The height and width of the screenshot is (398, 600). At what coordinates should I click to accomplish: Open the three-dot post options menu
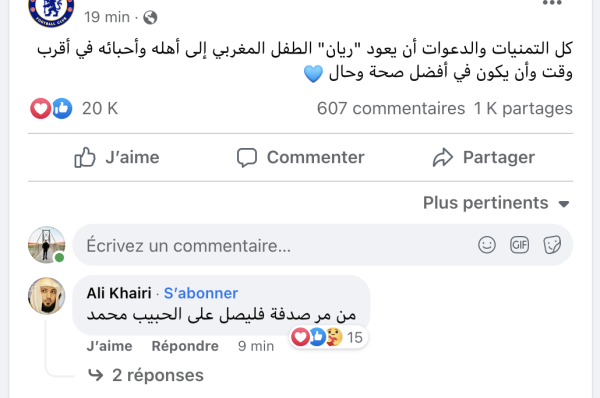click(x=552, y=3)
